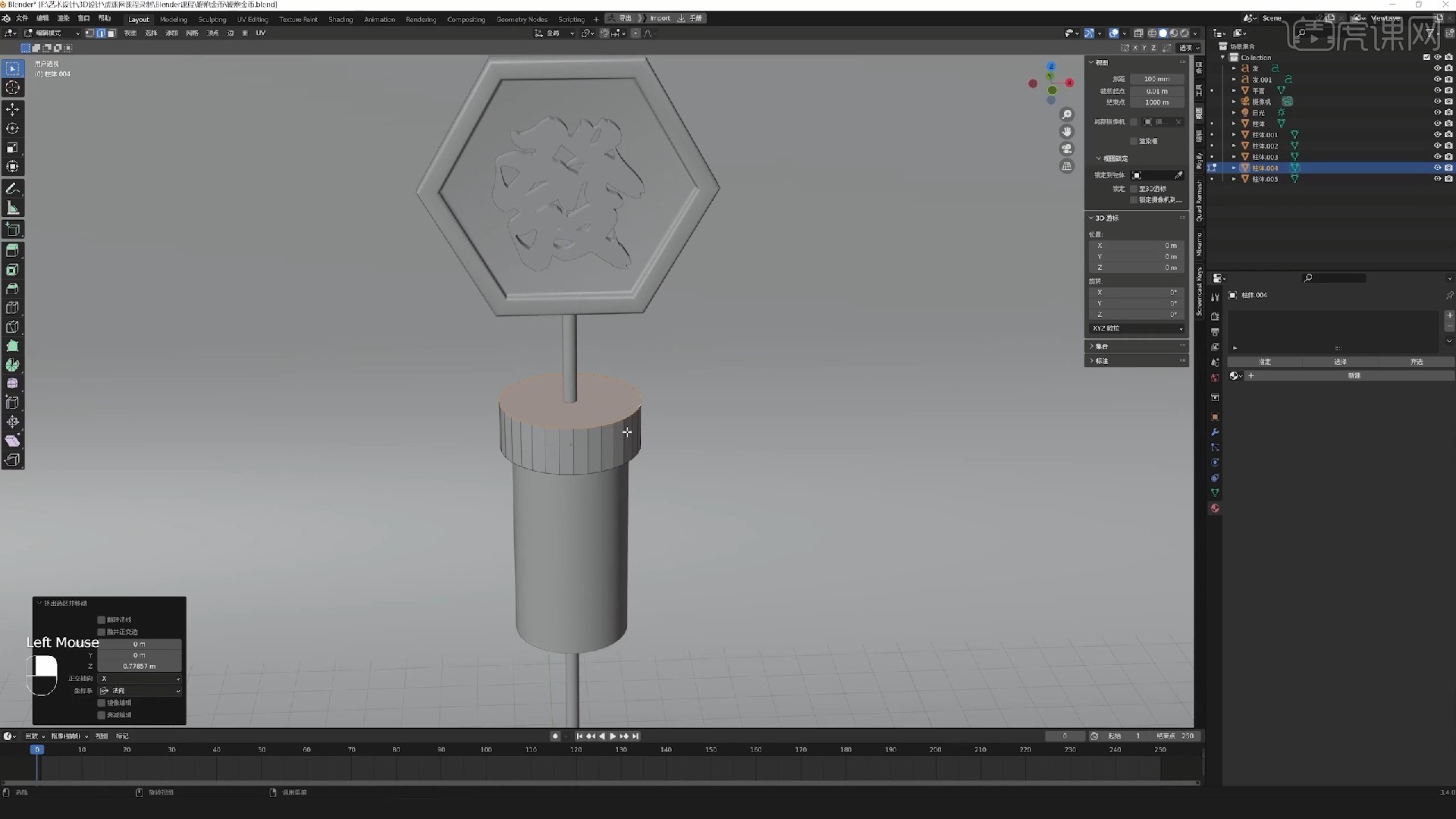Select the Extrude Region tool
1456x819 pixels.
(x=13, y=250)
